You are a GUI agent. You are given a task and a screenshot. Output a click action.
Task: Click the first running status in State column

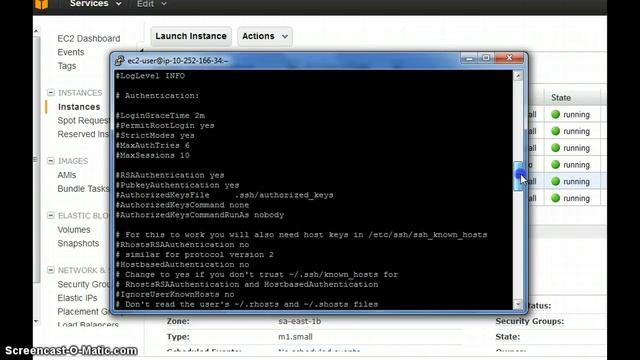571,115
